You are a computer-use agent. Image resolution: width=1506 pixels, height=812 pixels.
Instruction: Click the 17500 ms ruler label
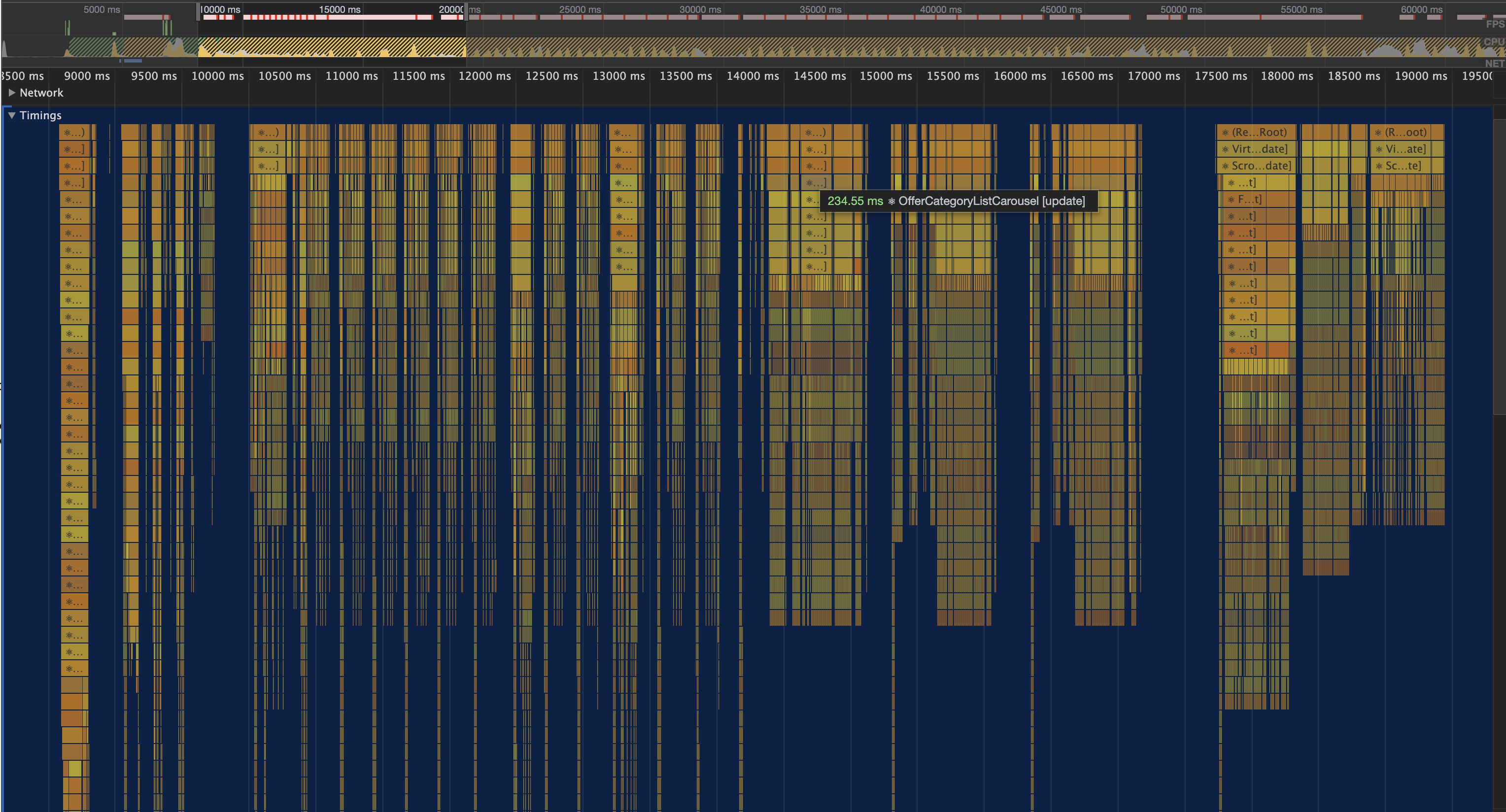click(x=1221, y=76)
